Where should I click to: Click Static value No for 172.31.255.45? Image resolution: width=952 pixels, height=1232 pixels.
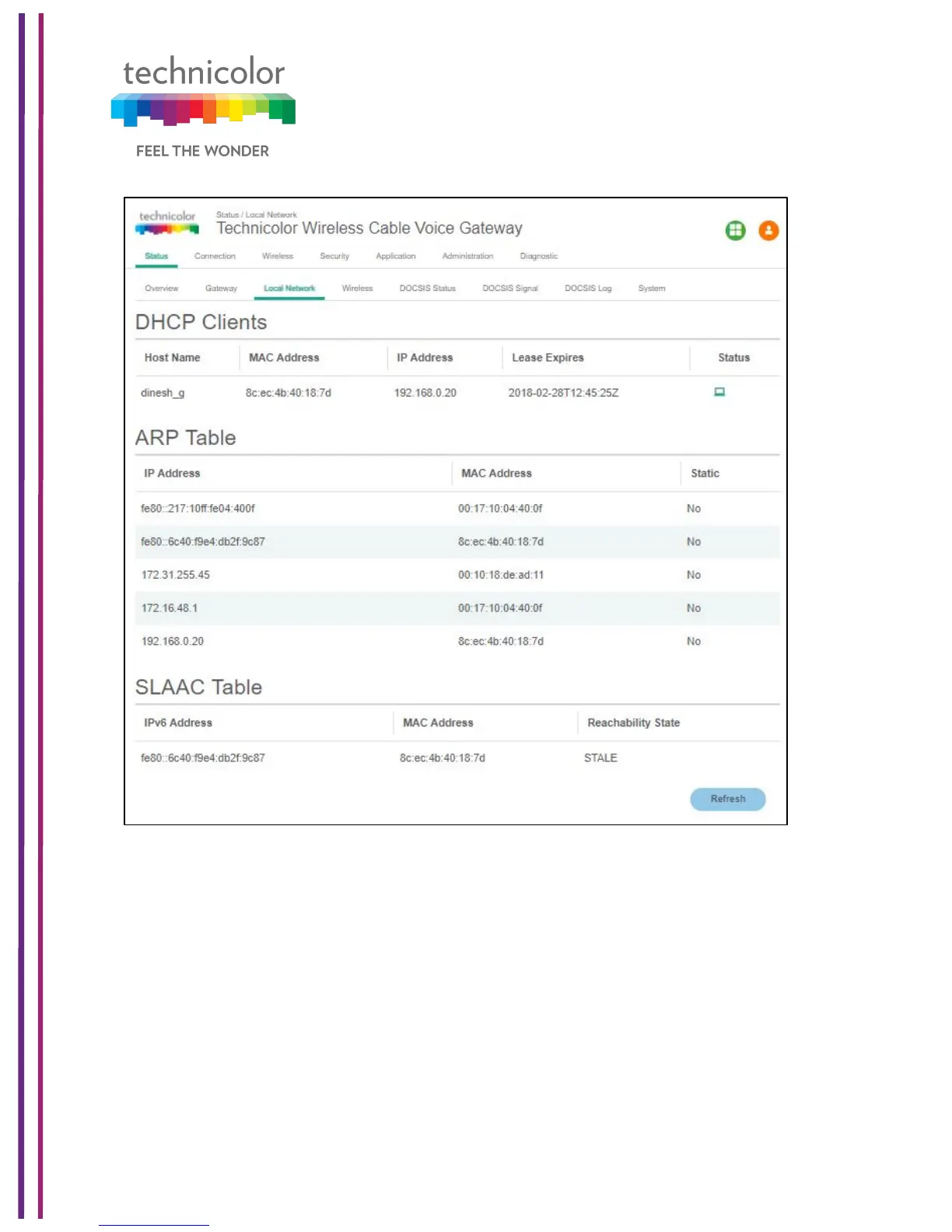coord(694,576)
